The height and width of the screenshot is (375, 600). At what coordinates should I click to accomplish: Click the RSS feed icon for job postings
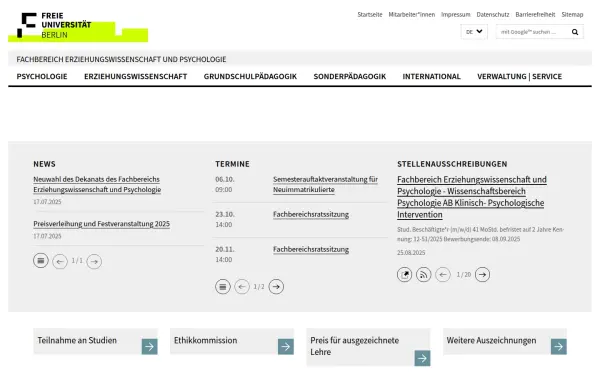click(x=424, y=274)
